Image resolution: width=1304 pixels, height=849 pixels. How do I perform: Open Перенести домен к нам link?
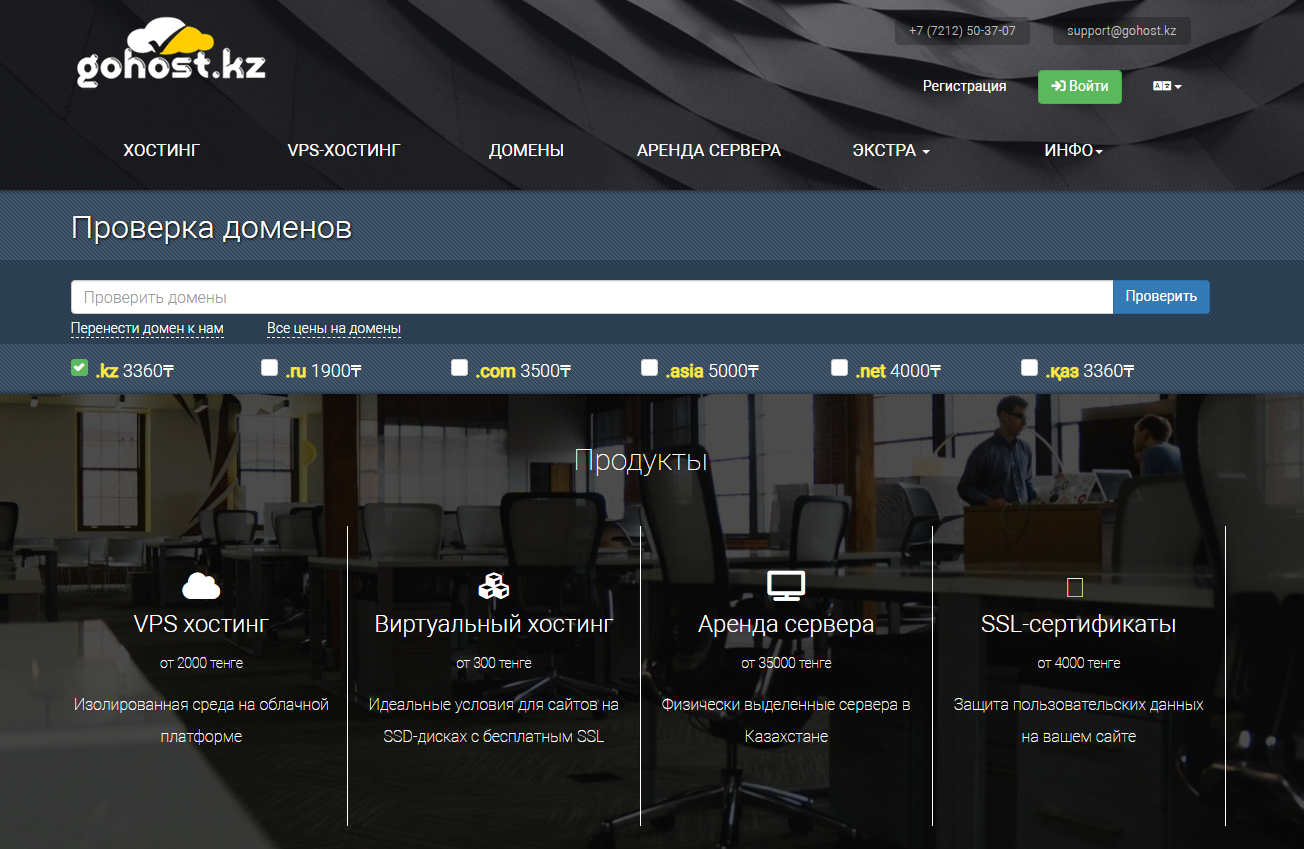tap(147, 328)
